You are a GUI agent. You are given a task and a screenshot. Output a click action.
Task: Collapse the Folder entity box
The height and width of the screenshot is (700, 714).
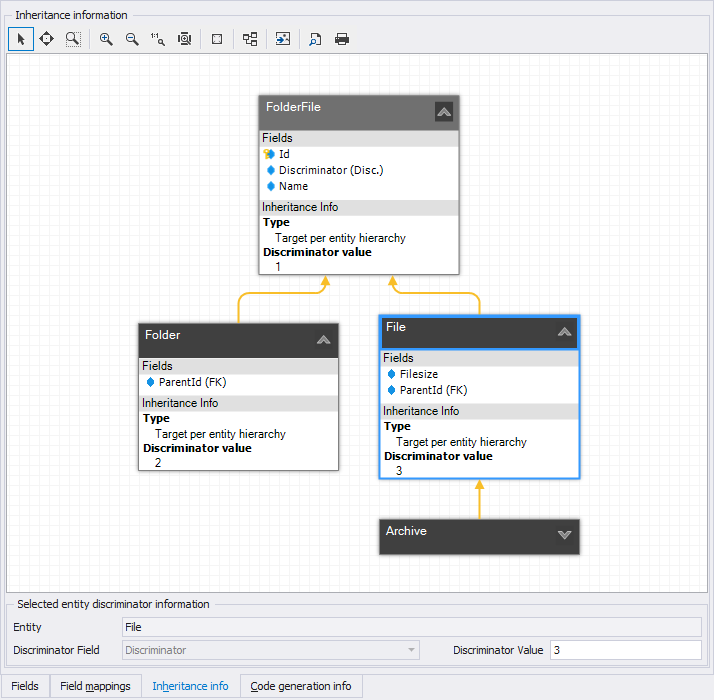[x=323, y=340]
